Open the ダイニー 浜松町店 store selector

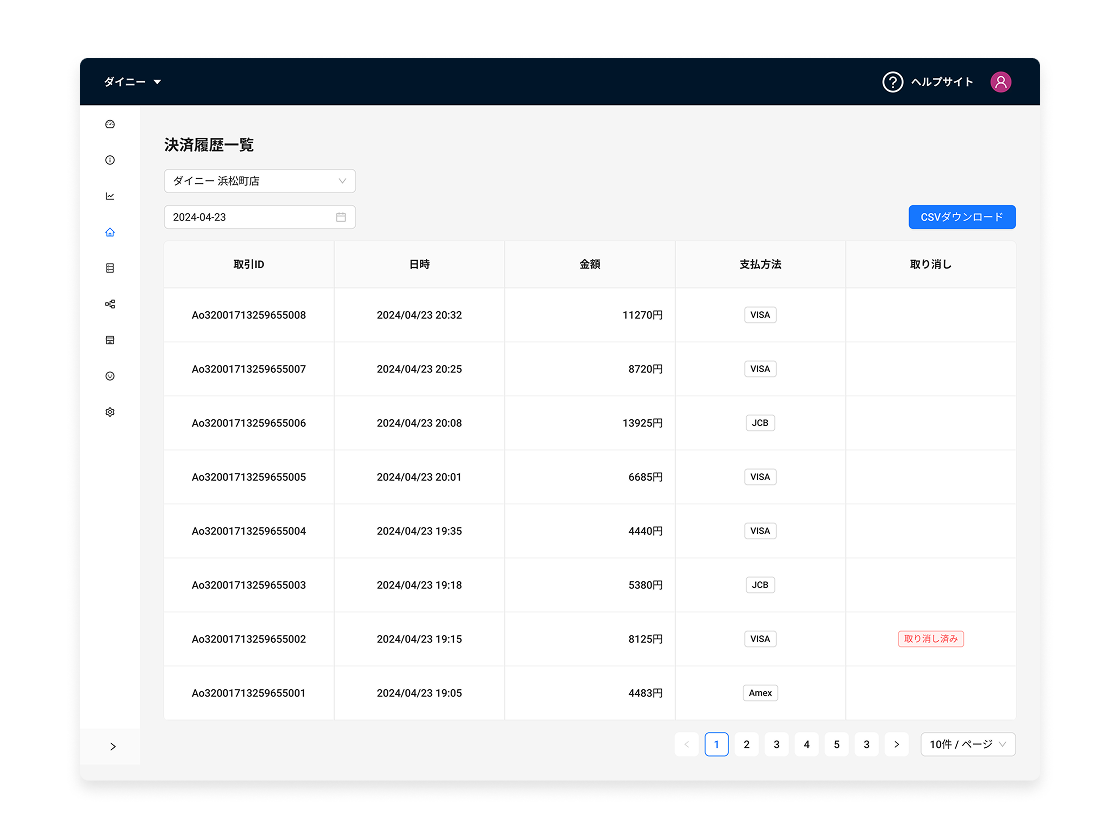[260, 181]
